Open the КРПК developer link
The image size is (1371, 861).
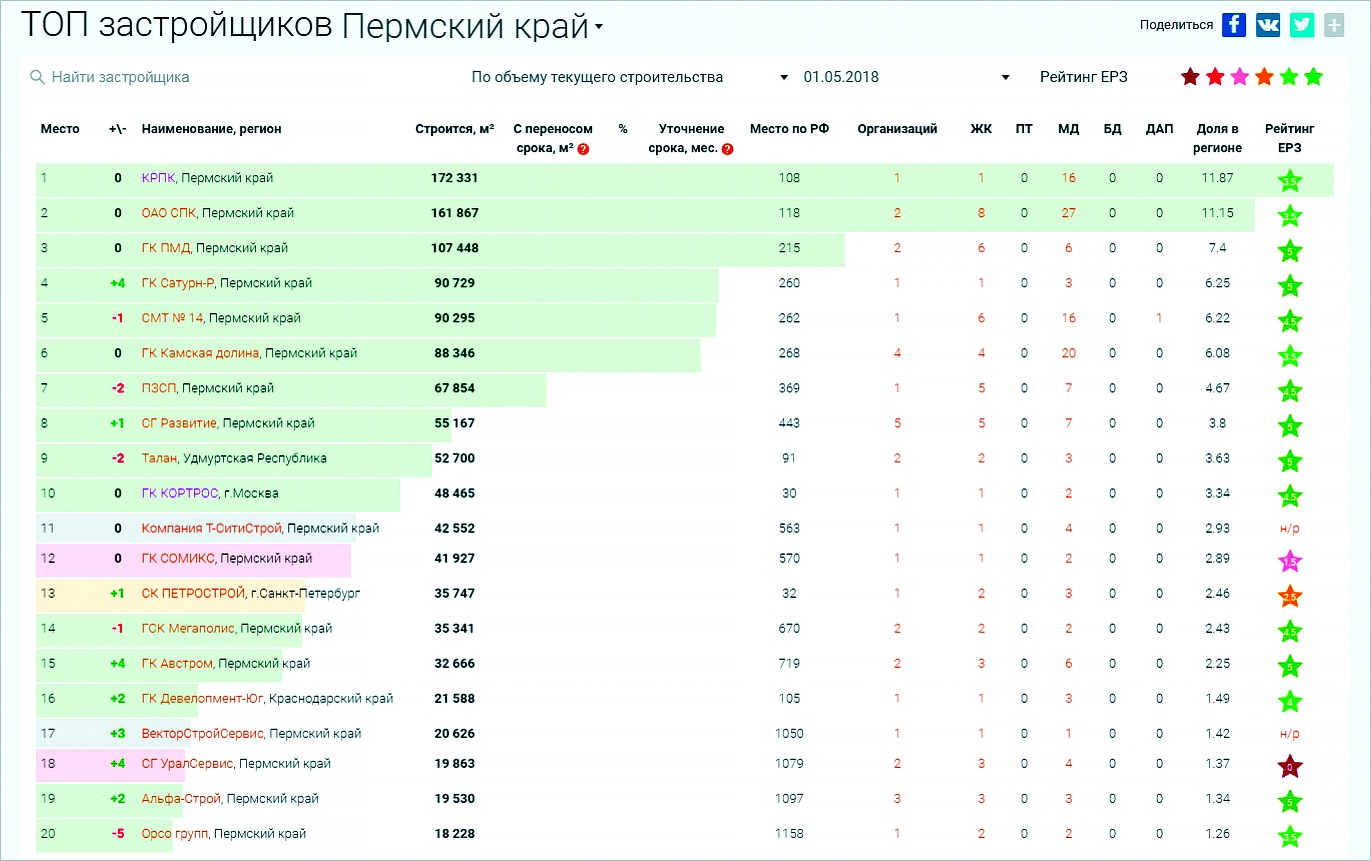click(x=159, y=178)
